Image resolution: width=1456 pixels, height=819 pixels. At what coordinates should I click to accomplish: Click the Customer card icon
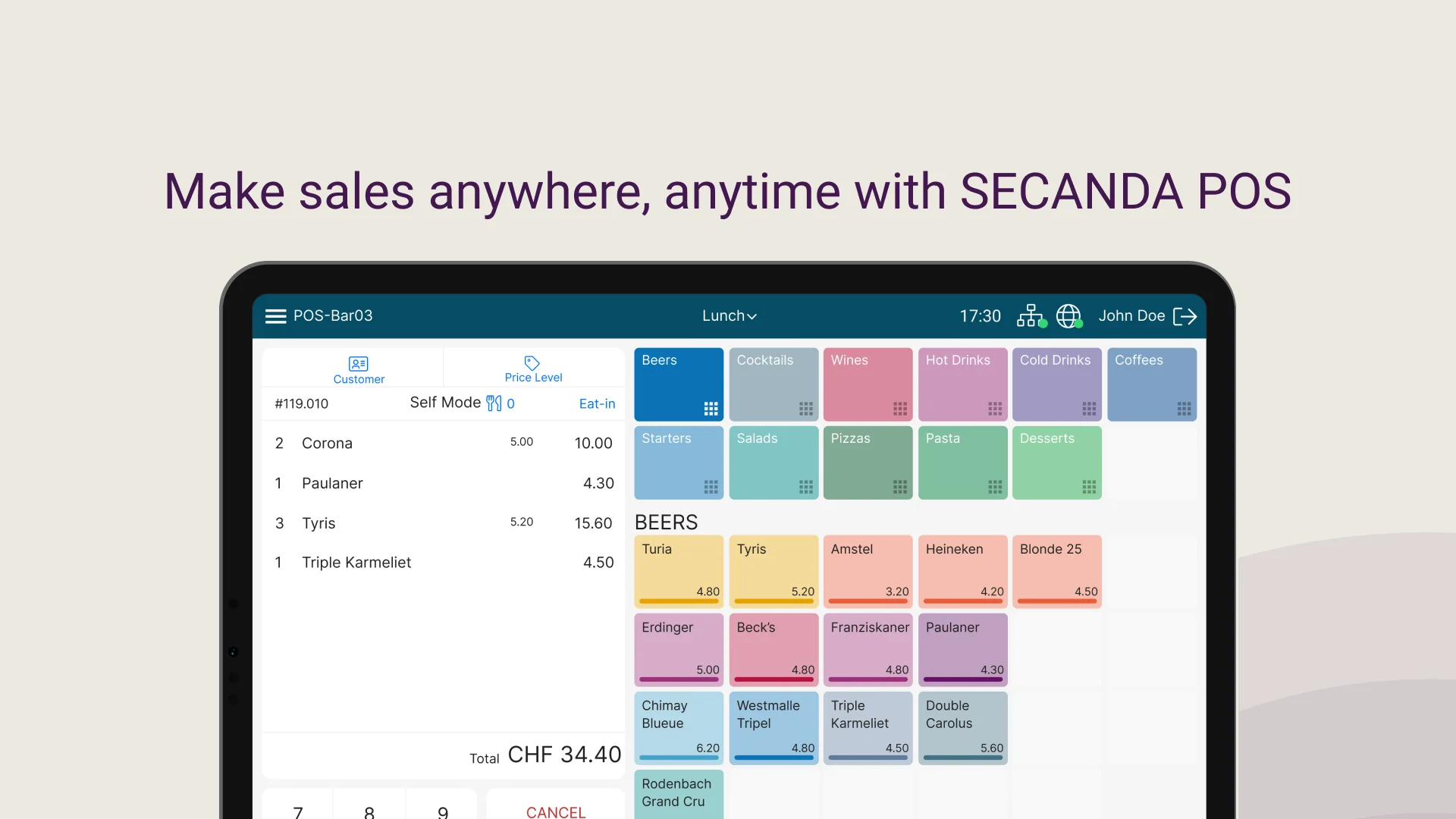pos(359,364)
